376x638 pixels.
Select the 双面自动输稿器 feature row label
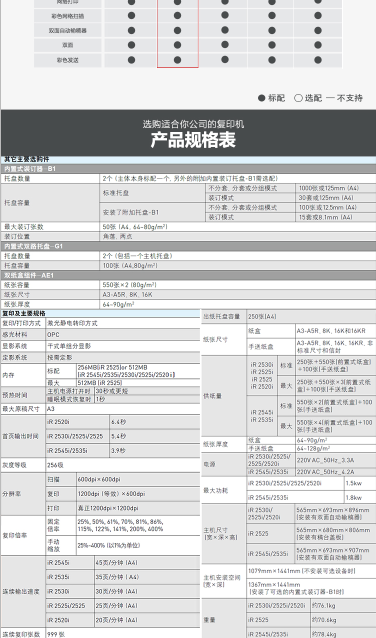point(68,31)
